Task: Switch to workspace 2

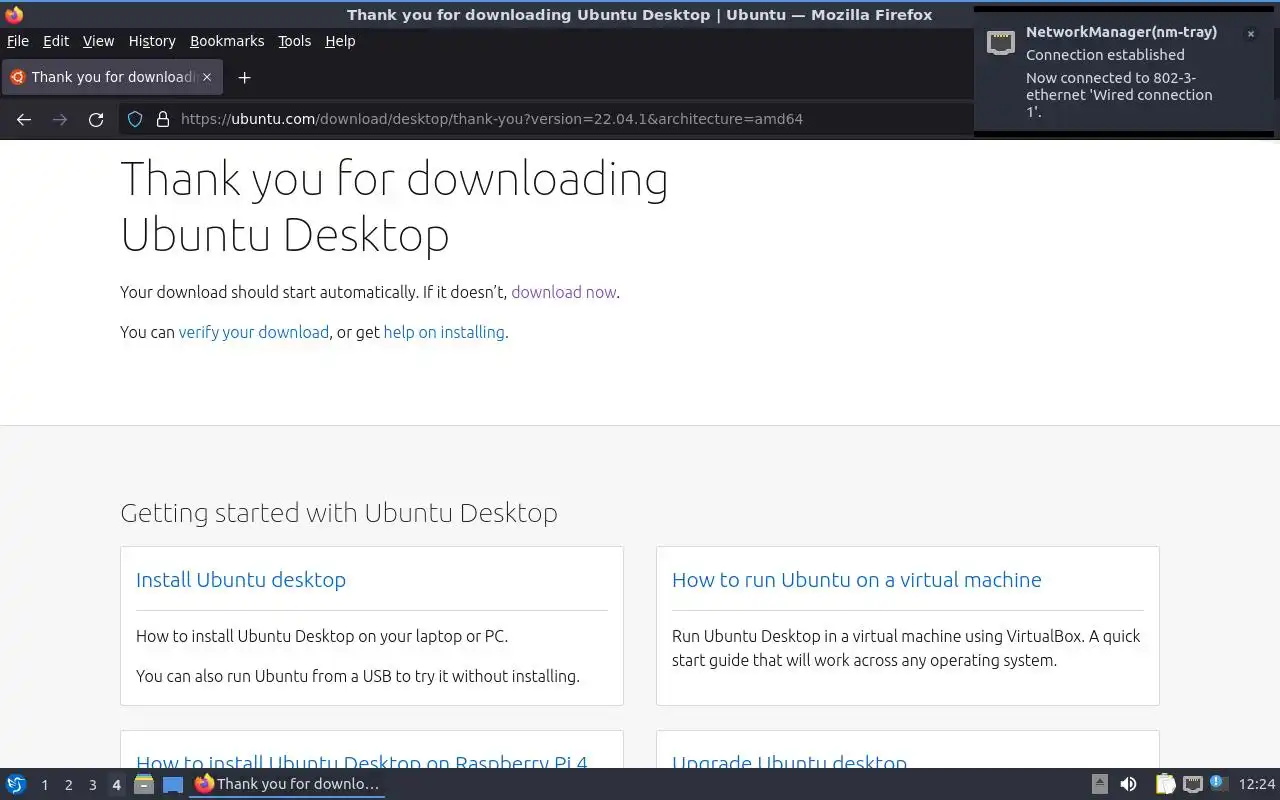Action: tap(68, 785)
